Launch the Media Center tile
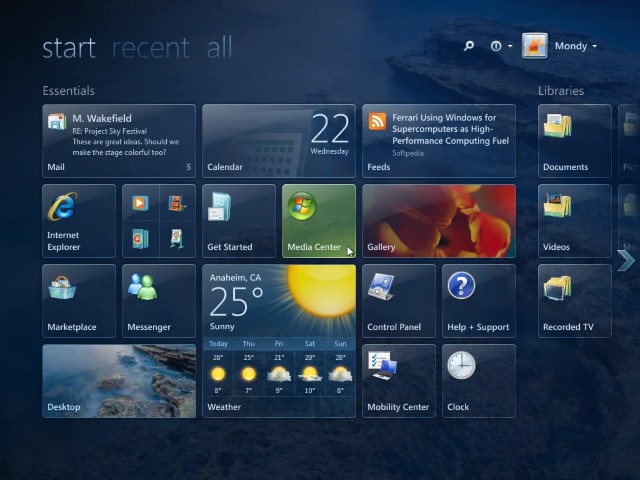The image size is (640, 480). pyautogui.click(x=318, y=220)
